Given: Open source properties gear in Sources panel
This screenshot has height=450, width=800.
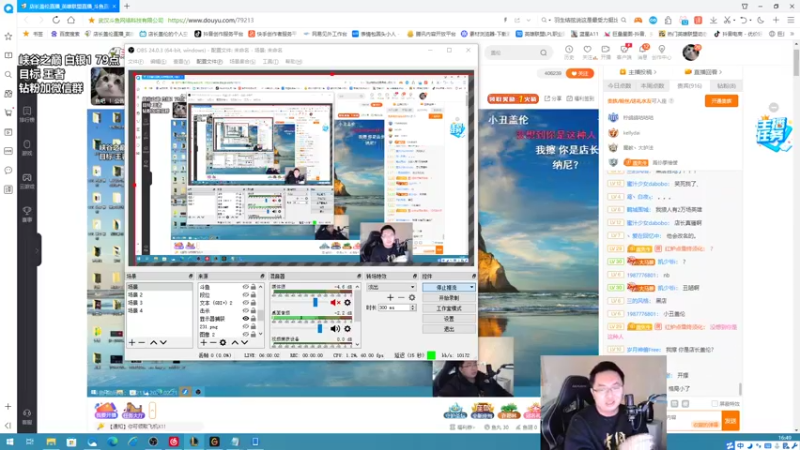Looking at the screenshot, I should click(223, 342).
